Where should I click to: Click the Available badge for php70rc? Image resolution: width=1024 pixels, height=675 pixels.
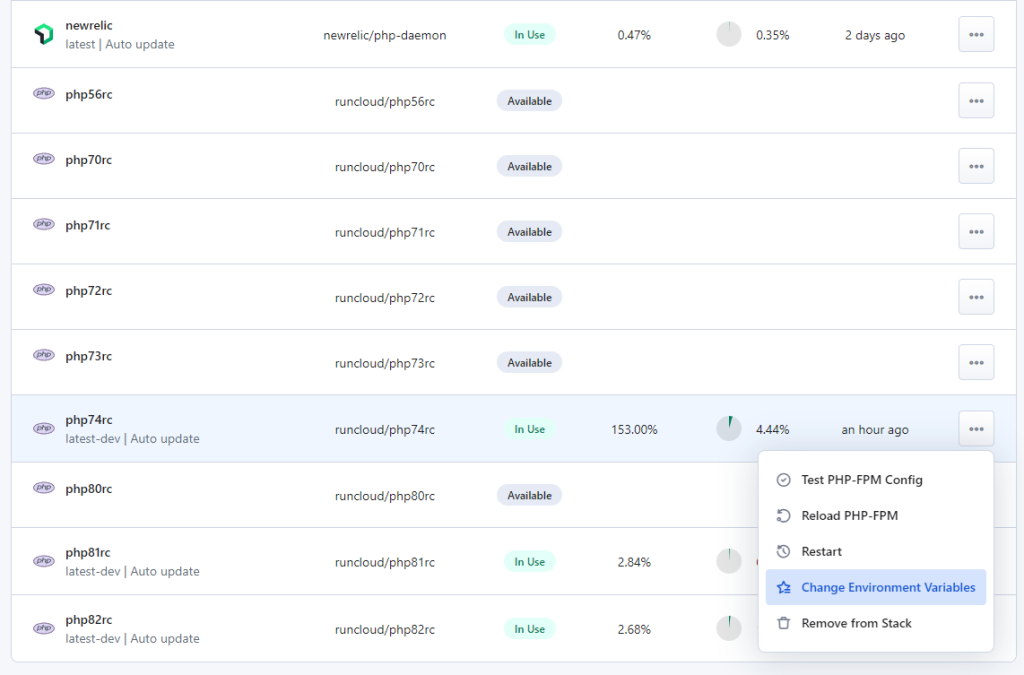click(x=530, y=166)
